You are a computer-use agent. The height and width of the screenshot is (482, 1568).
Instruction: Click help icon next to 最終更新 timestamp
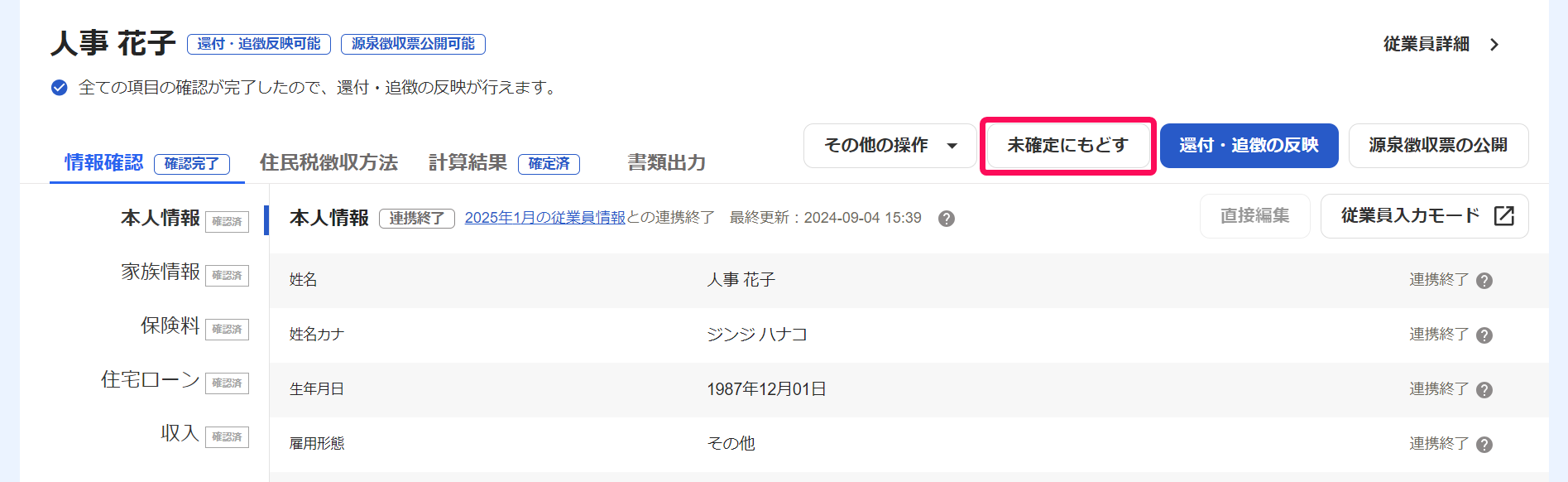coord(947,219)
